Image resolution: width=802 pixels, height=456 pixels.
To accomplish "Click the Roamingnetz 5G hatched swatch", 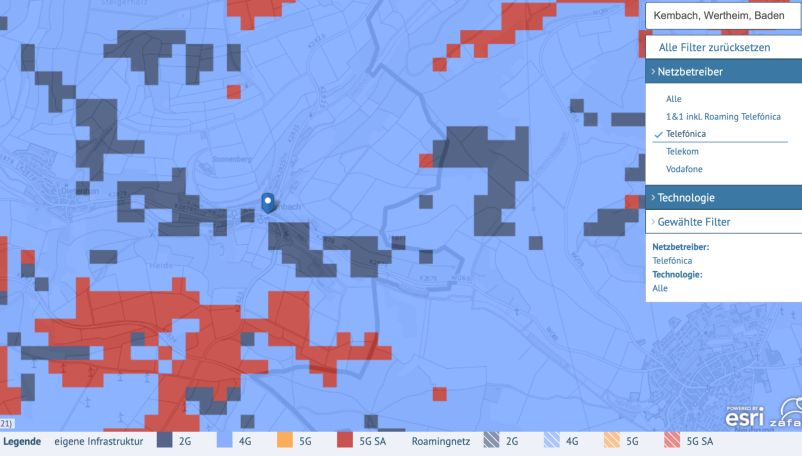I will tap(612, 440).
